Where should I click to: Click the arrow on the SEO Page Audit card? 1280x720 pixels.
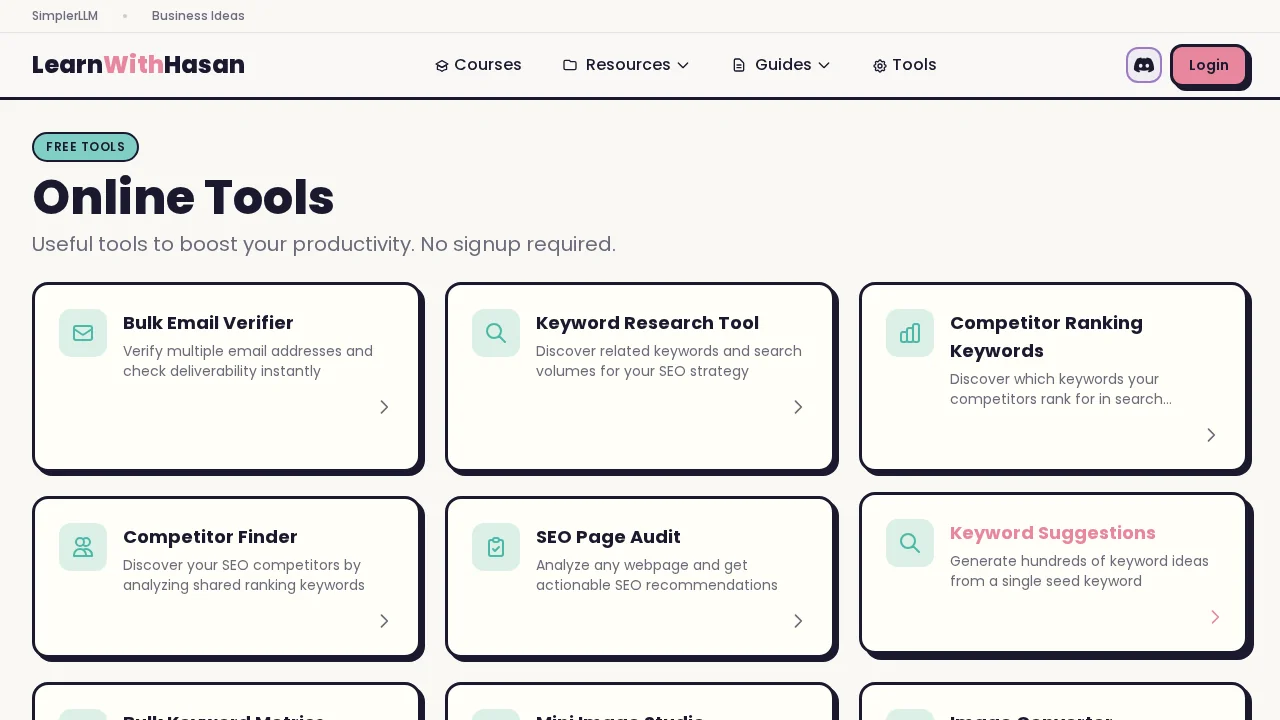797,621
